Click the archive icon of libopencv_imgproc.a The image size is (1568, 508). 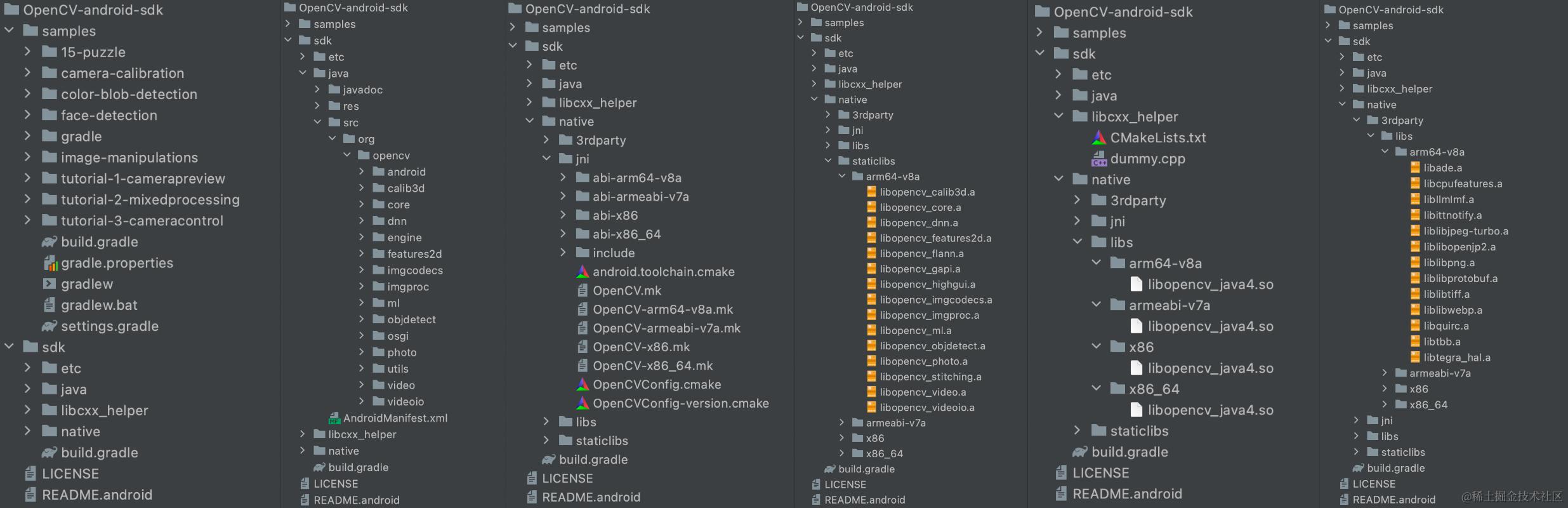(x=871, y=315)
